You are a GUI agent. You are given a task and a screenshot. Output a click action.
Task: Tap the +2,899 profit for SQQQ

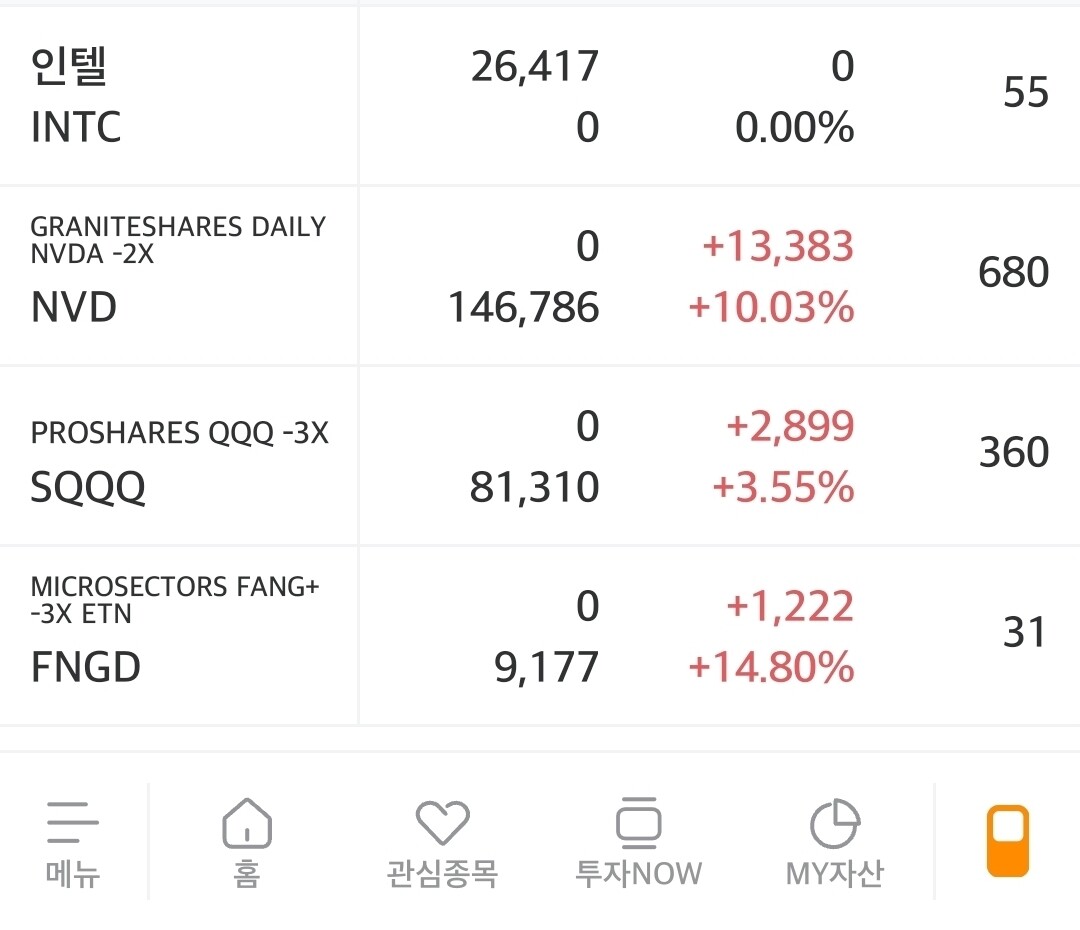point(790,427)
